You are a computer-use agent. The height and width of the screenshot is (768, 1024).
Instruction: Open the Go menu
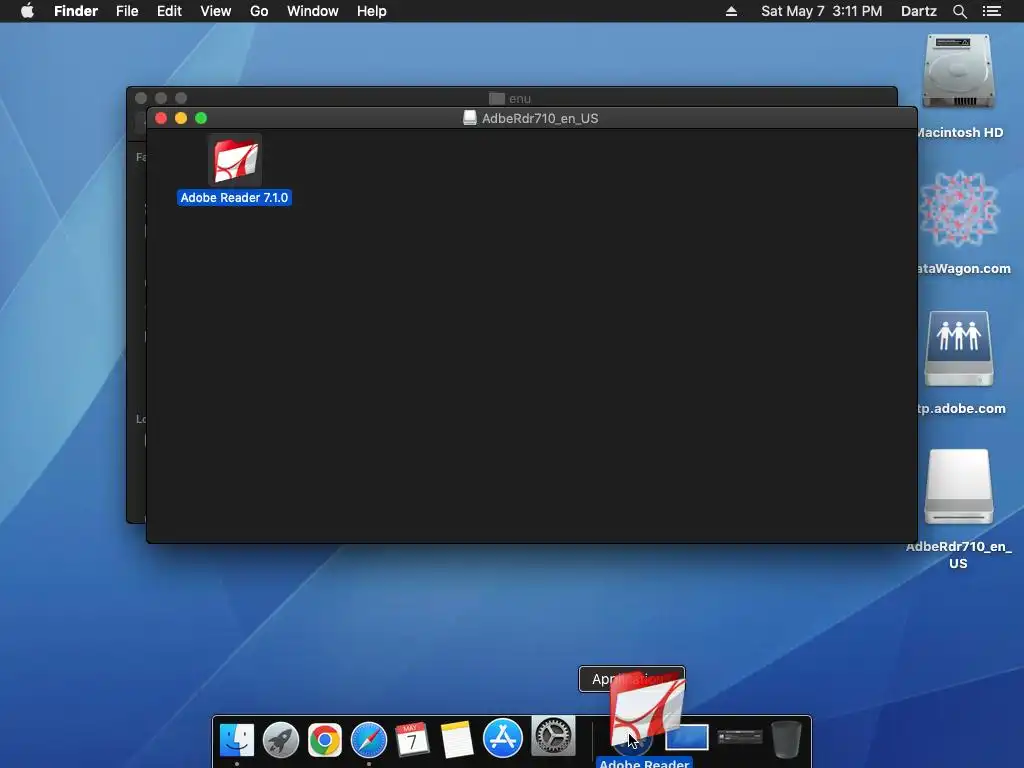click(259, 11)
